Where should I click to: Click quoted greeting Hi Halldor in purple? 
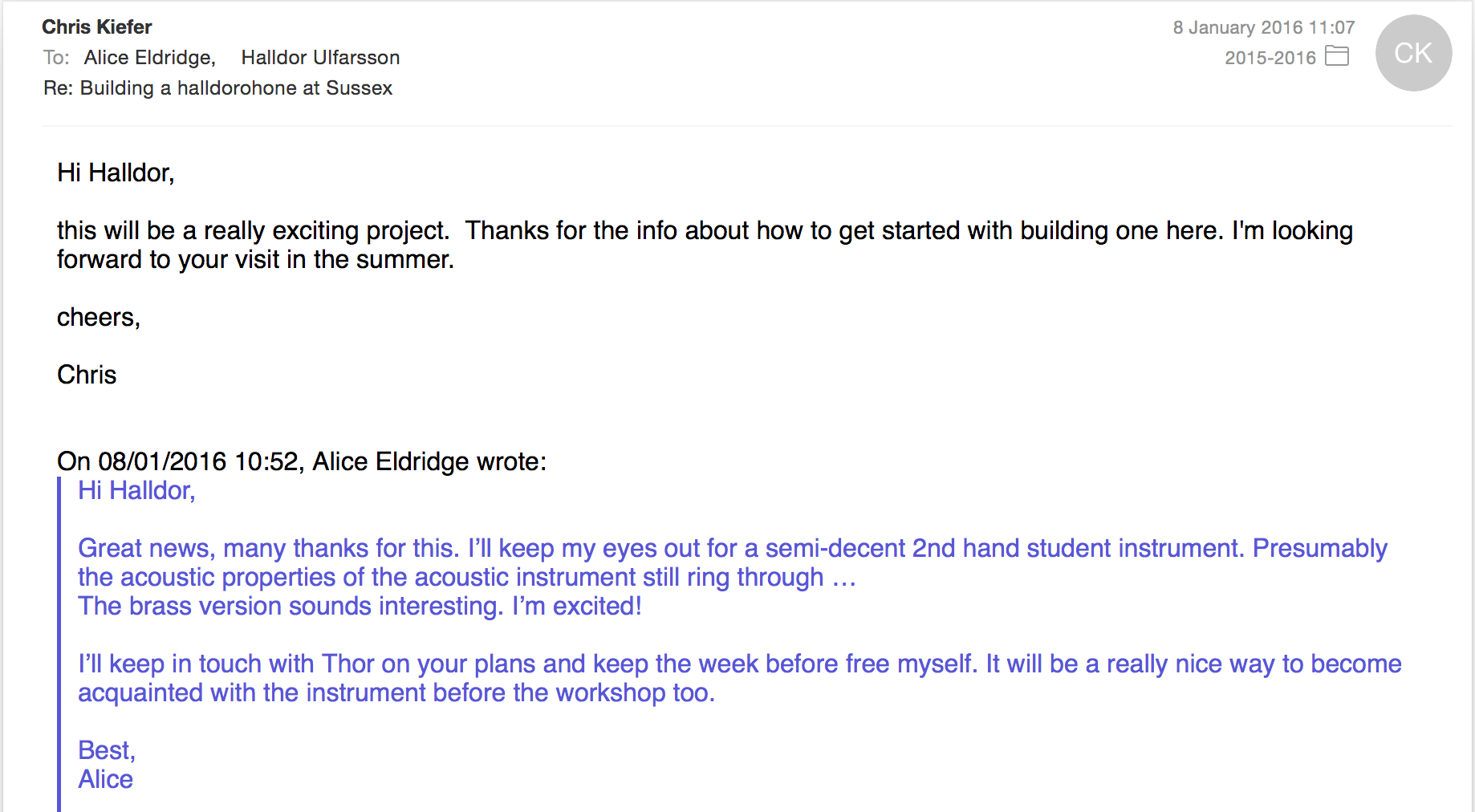[136, 490]
